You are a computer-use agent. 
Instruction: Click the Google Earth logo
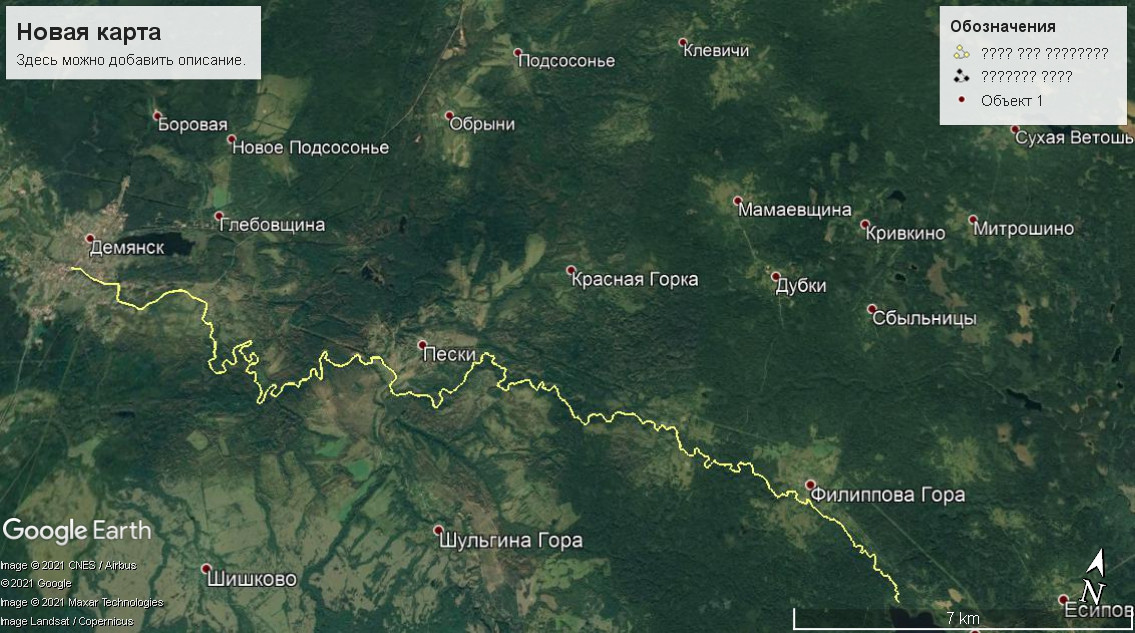(x=77, y=530)
